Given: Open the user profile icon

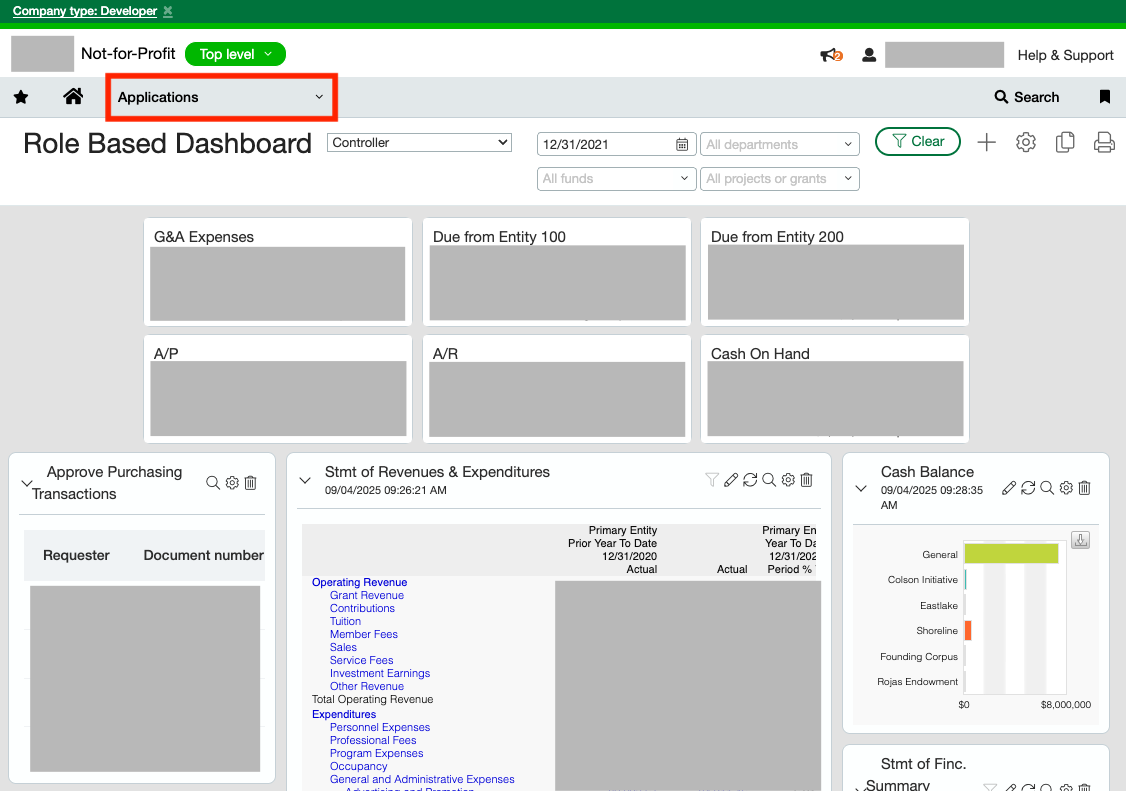Looking at the screenshot, I should tap(869, 55).
